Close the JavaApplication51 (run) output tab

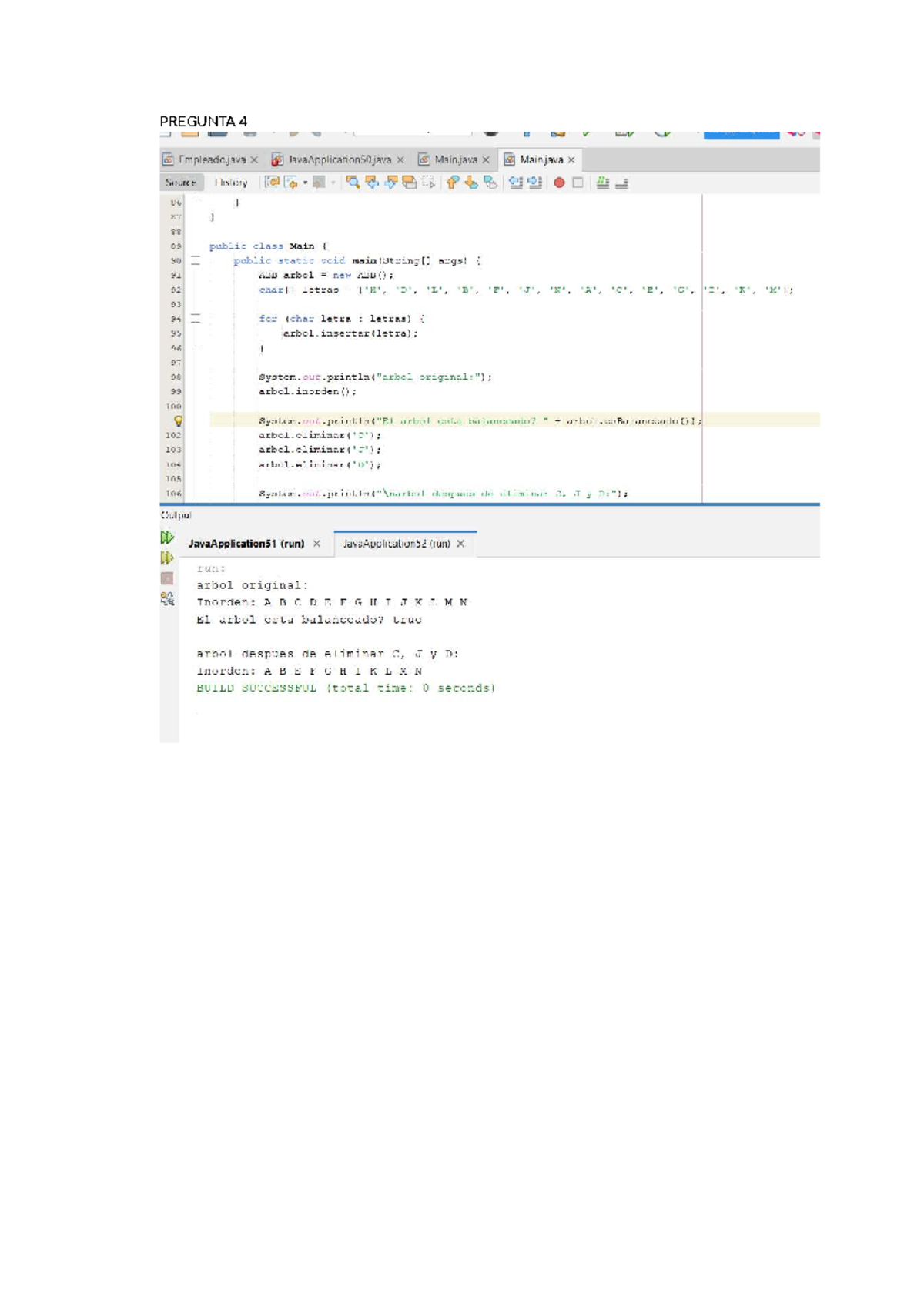pyautogui.click(x=316, y=544)
